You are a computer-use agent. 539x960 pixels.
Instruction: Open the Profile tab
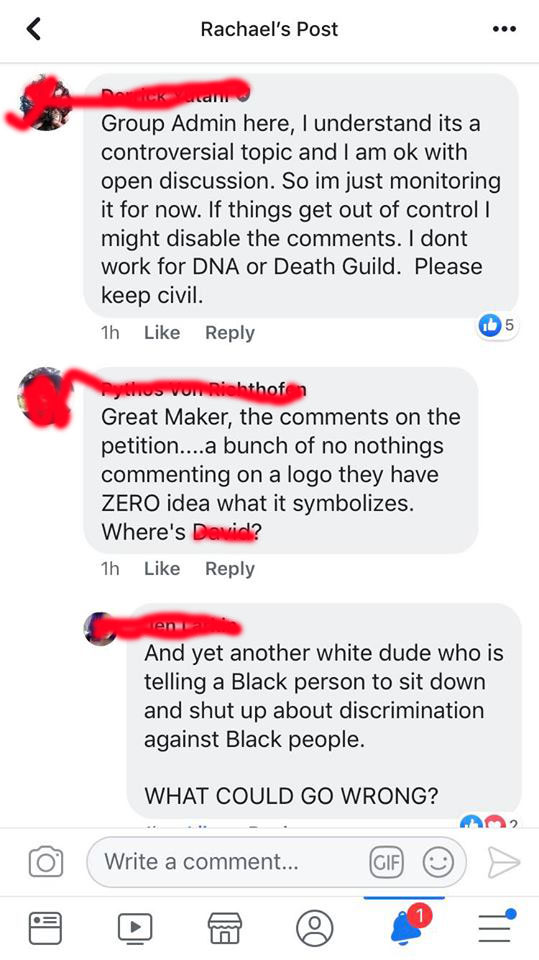tap(315, 928)
